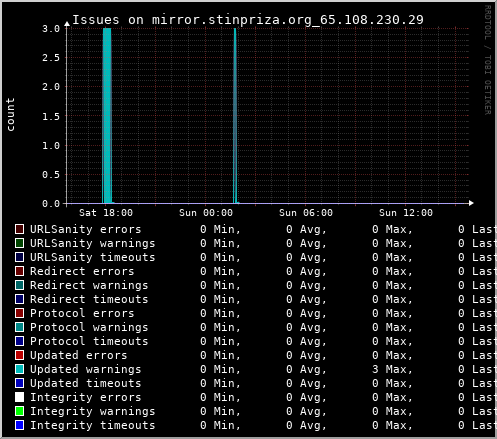Image resolution: width=497 pixels, height=439 pixels.
Task: Click the Updated warnings cyan swatch
Action: 19,369
